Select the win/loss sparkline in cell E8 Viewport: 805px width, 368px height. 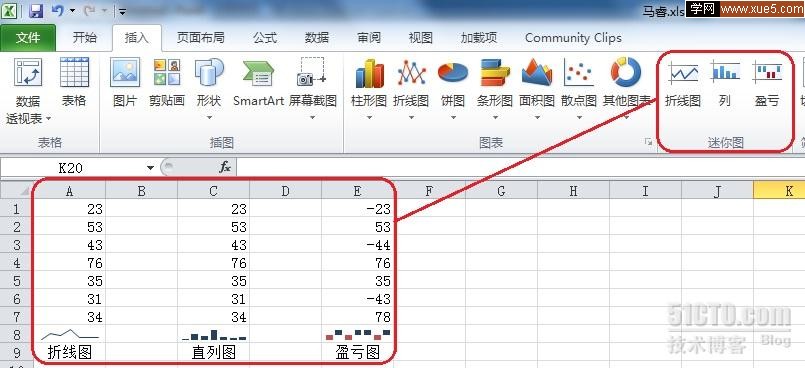point(358,334)
